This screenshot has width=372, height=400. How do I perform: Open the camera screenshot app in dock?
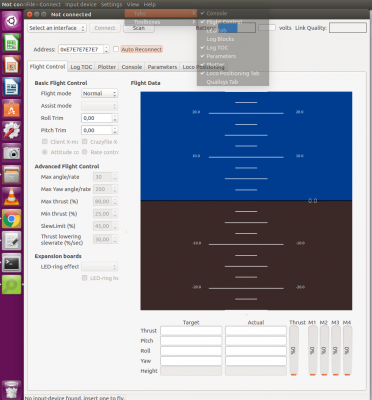click(12, 153)
